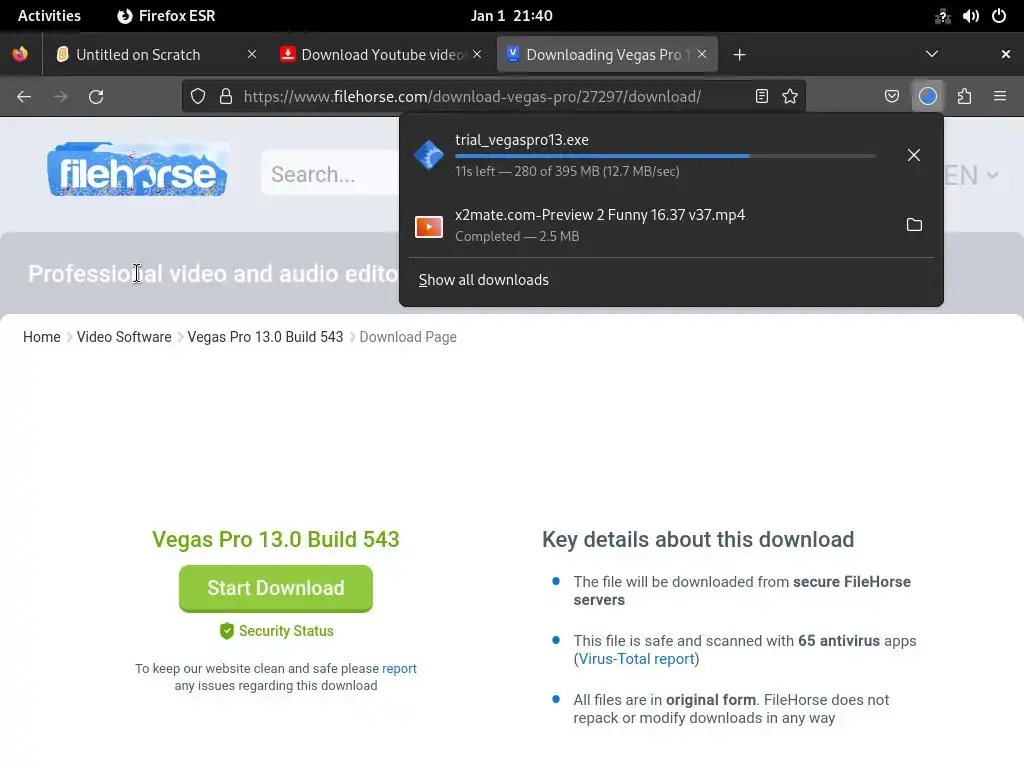Viewport: 1024px width, 768px height.
Task: Expand the list all tabs chevron
Action: pyautogui.click(x=932, y=54)
